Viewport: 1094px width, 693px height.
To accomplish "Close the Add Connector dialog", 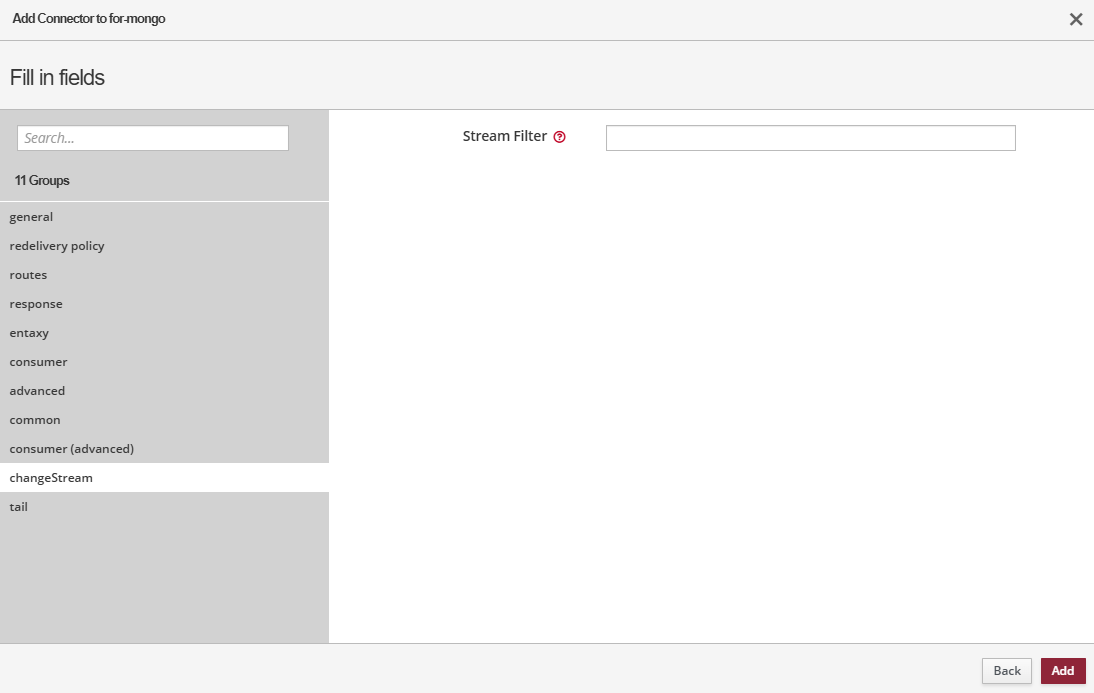I will [1076, 19].
